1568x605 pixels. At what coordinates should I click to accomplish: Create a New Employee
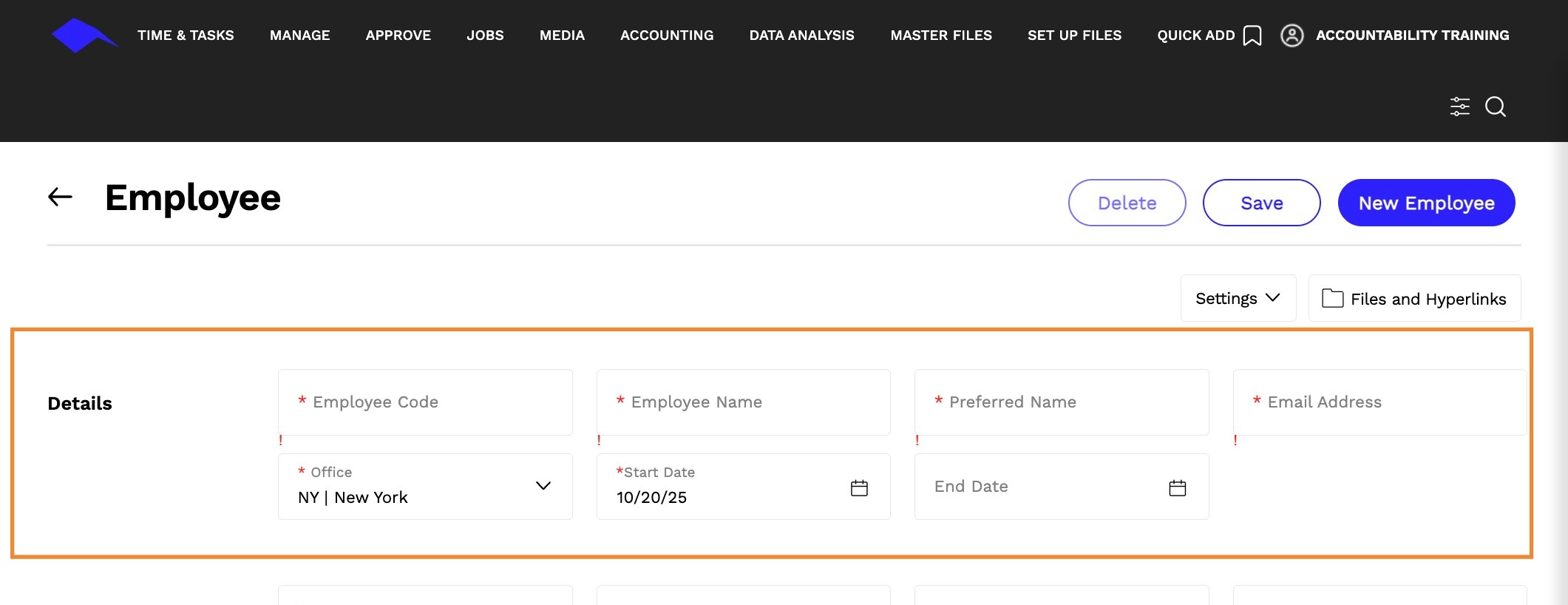point(1427,203)
